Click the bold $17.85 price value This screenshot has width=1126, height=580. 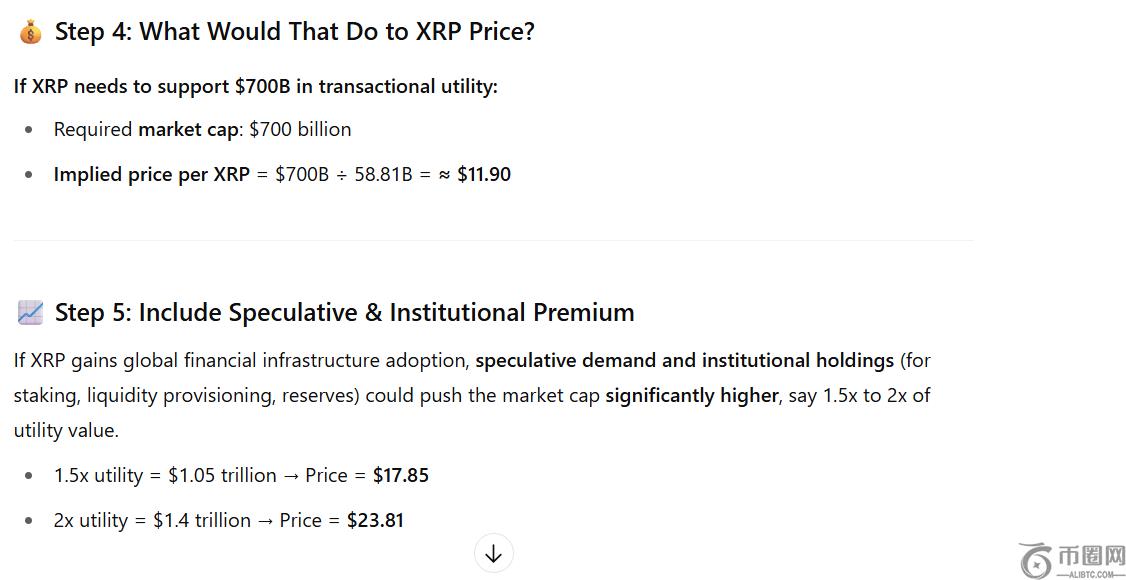tap(400, 476)
